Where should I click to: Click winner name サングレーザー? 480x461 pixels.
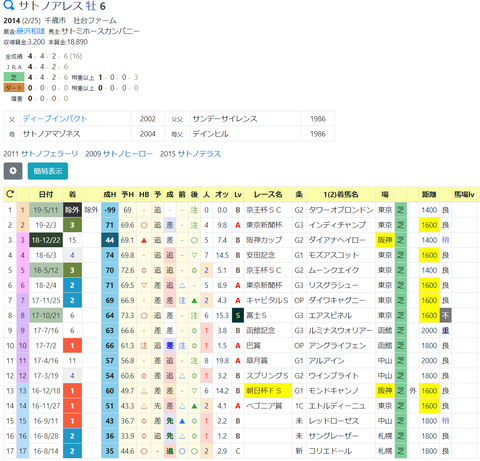(x=333, y=436)
